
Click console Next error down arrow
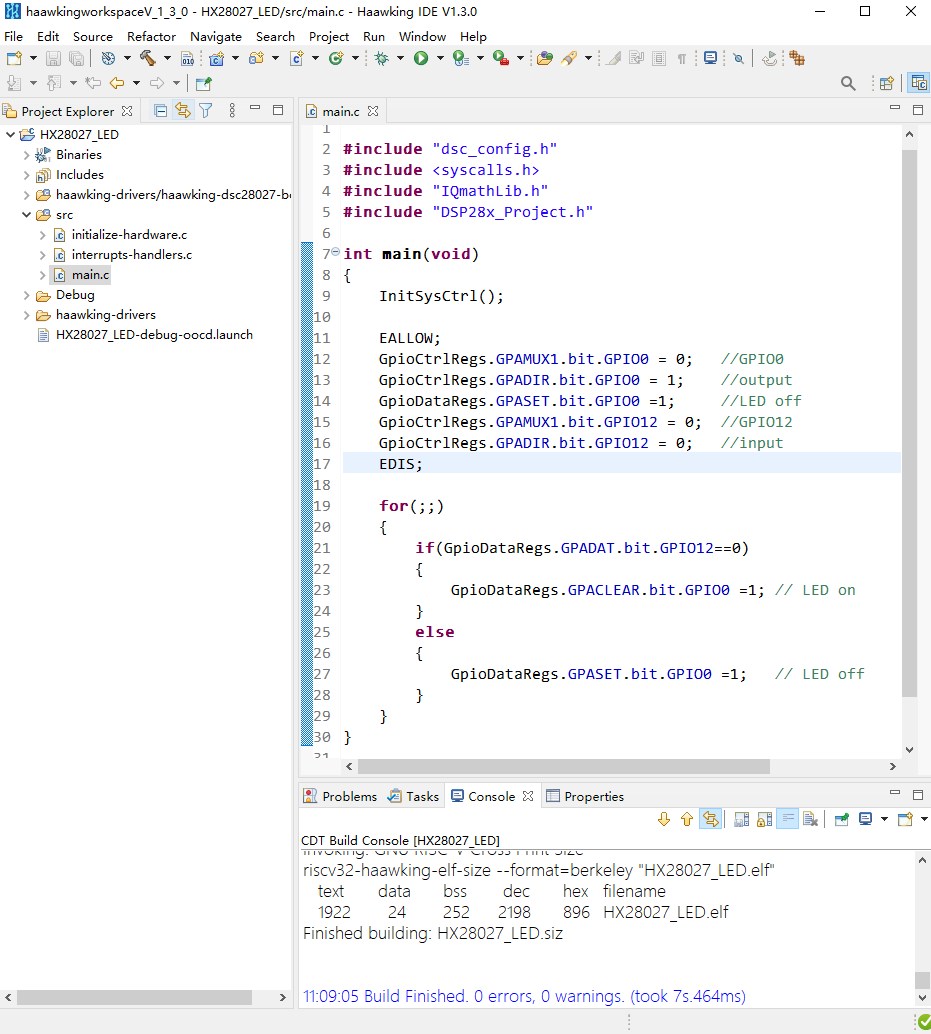coord(664,819)
